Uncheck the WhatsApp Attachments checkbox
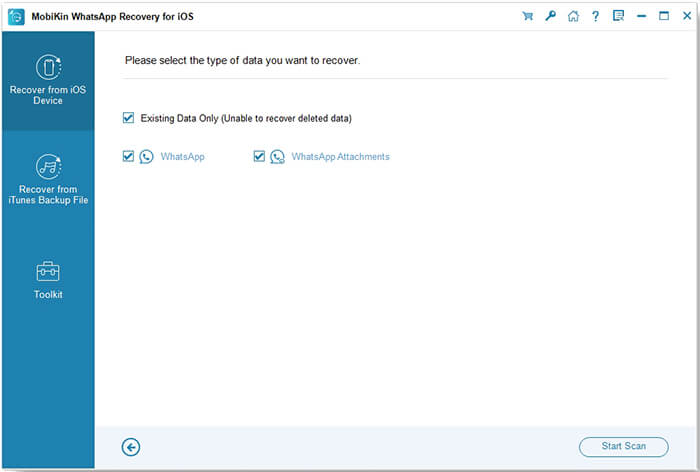Viewport: 700px width, 472px height. (259, 157)
